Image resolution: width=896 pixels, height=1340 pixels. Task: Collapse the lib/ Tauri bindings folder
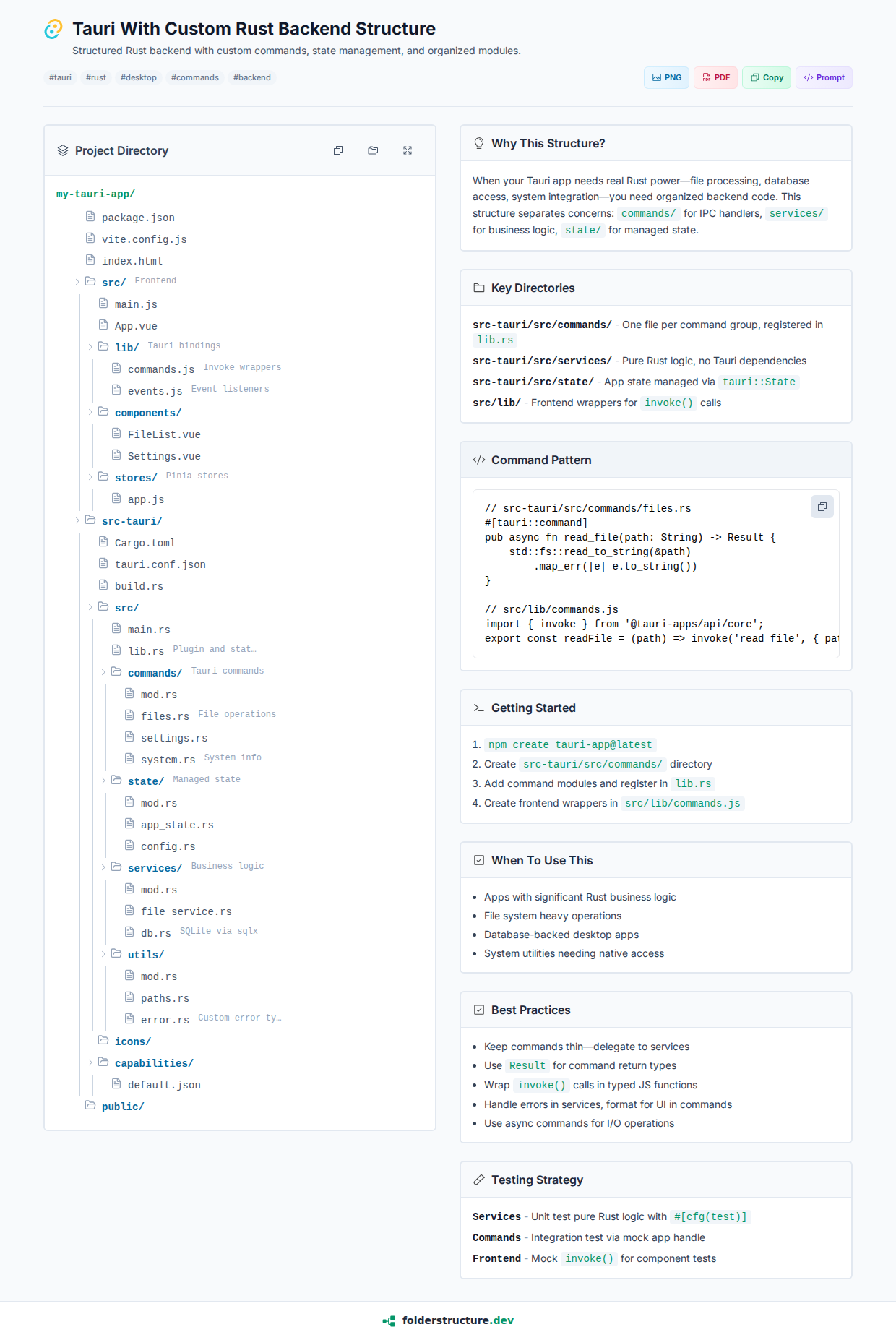90,347
